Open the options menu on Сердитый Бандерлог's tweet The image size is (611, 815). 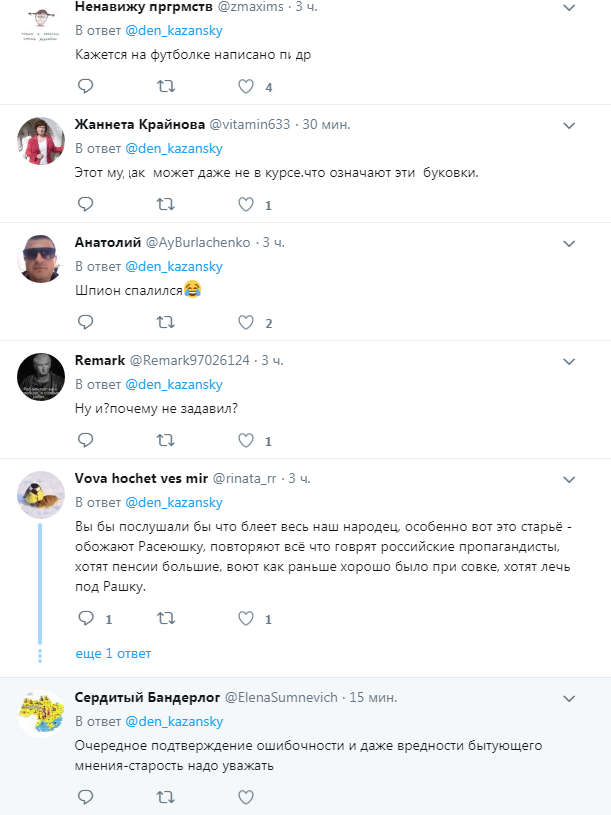tap(569, 698)
